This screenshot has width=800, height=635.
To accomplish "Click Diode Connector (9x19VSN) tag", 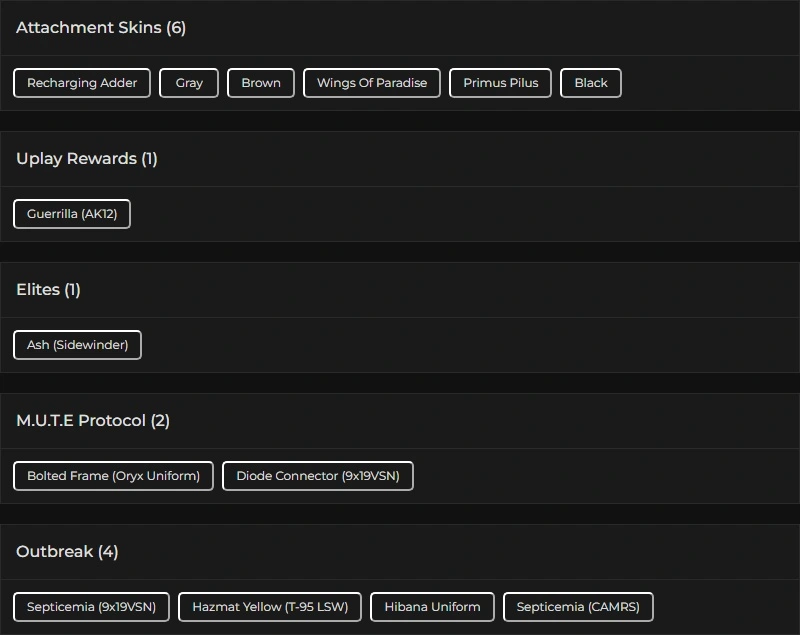I will pyautogui.click(x=318, y=476).
